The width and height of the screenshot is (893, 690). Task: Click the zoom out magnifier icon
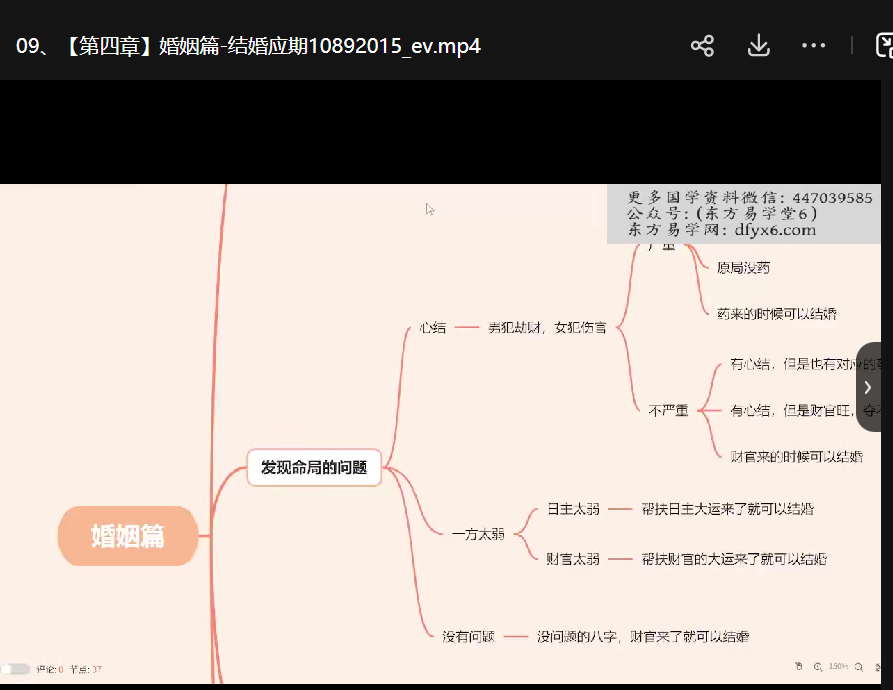pos(858,667)
